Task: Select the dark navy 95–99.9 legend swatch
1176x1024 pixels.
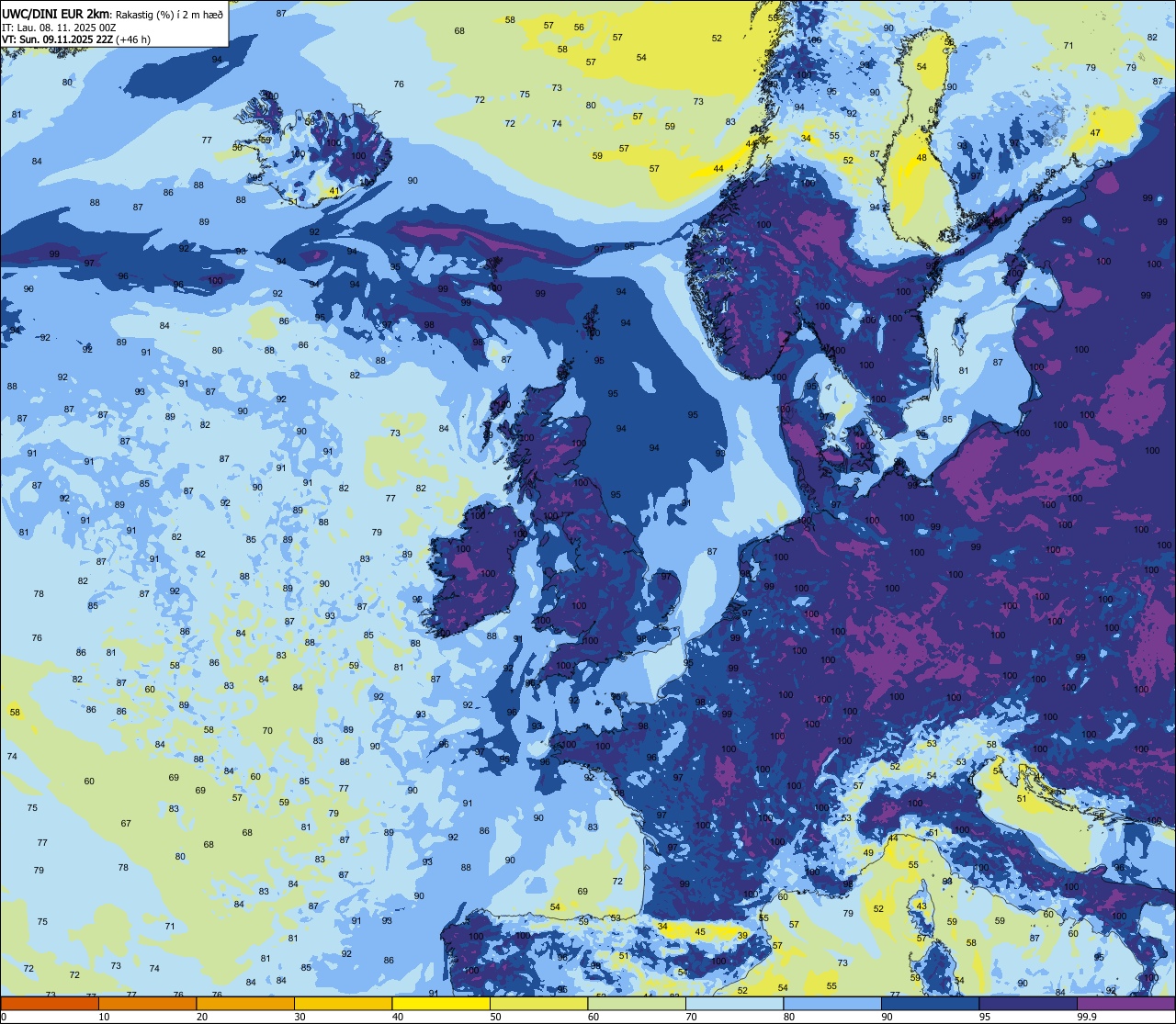Action: (x=1028, y=1003)
